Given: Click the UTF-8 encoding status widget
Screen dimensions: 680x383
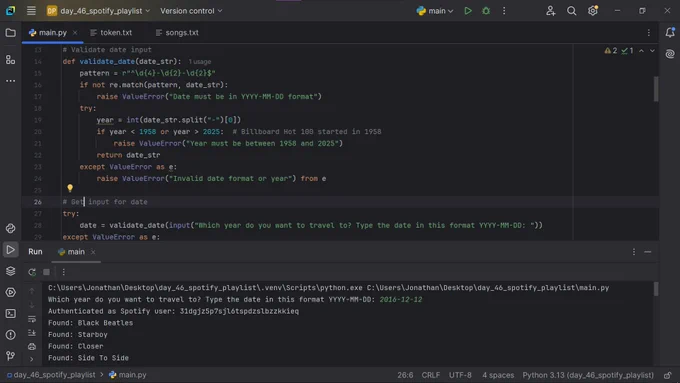Looking at the screenshot, I should [460, 375].
